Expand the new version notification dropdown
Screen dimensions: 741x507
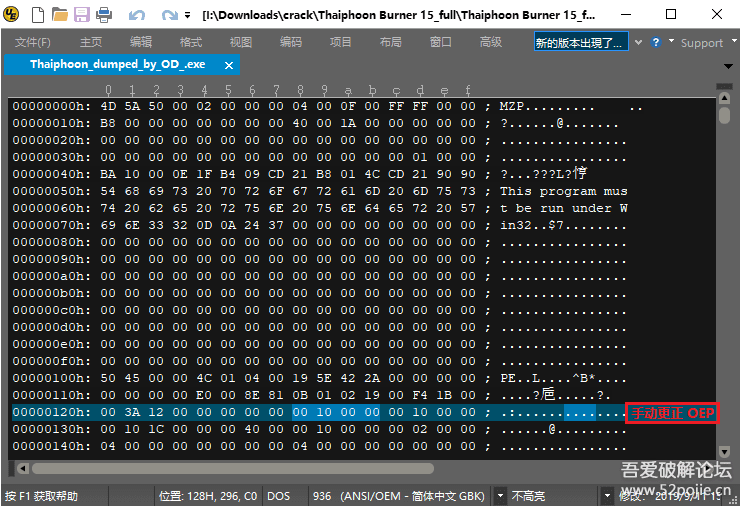click(x=638, y=42)
